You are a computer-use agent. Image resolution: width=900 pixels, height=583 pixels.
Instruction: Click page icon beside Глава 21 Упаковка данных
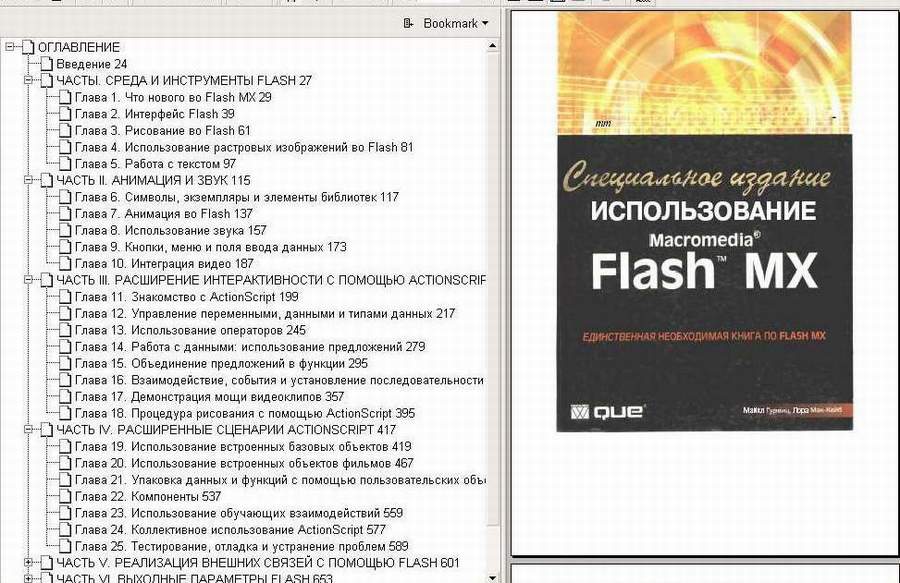[x=65, y=480]
